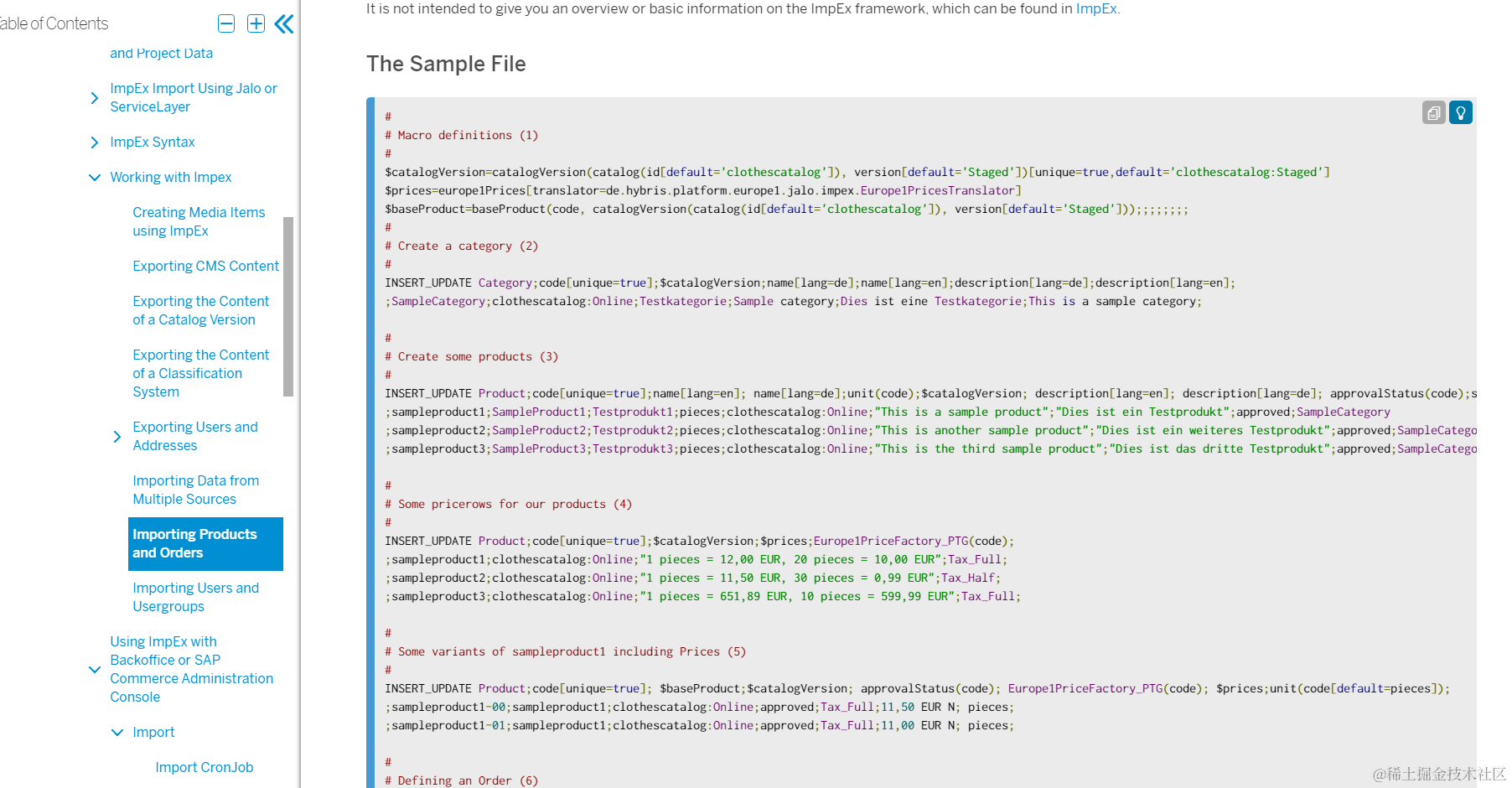Open Exporting Users and Addresses page

195,436
